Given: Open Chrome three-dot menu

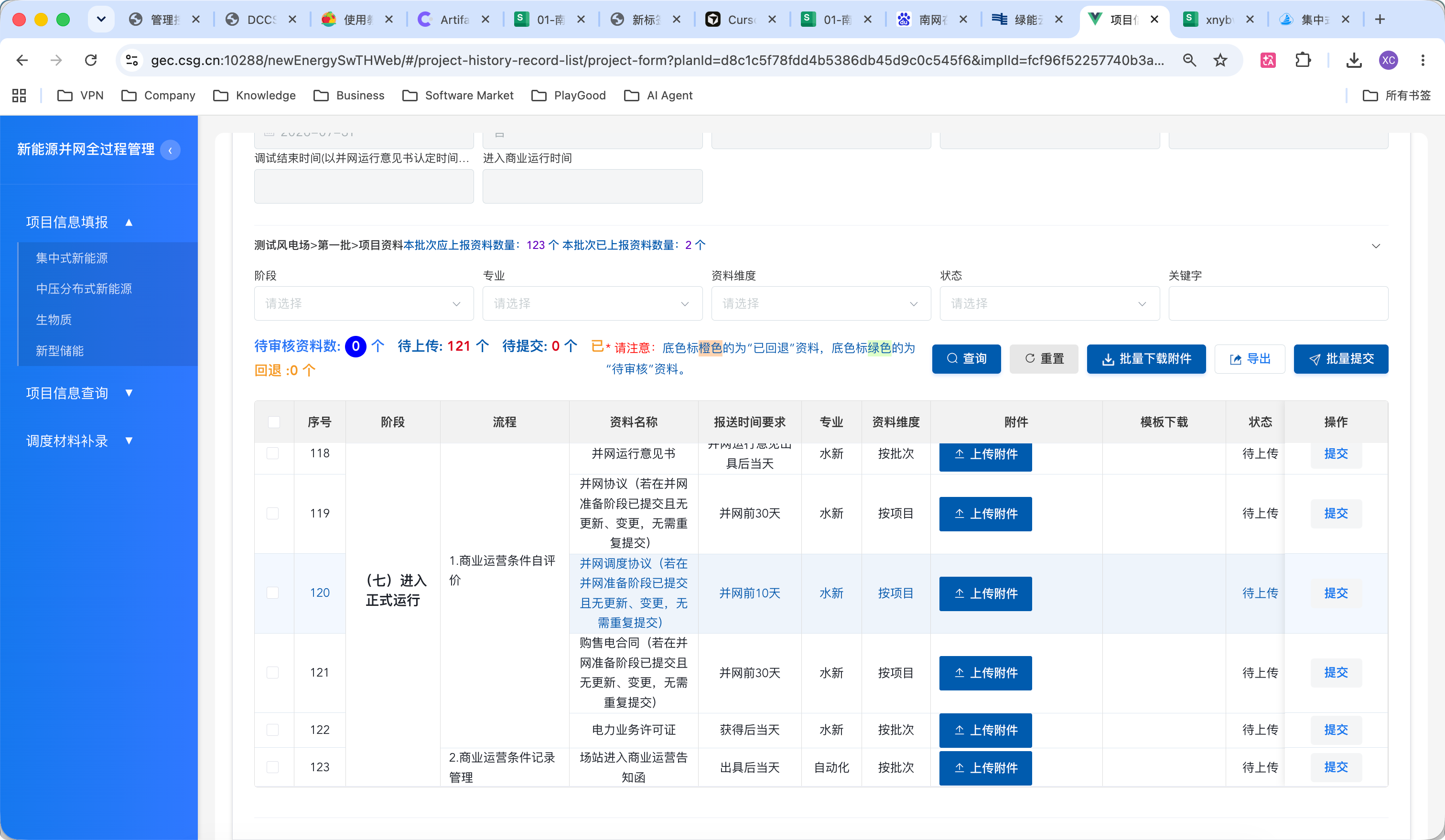Looking at the screenshot, I should [x=1423, y=60].
